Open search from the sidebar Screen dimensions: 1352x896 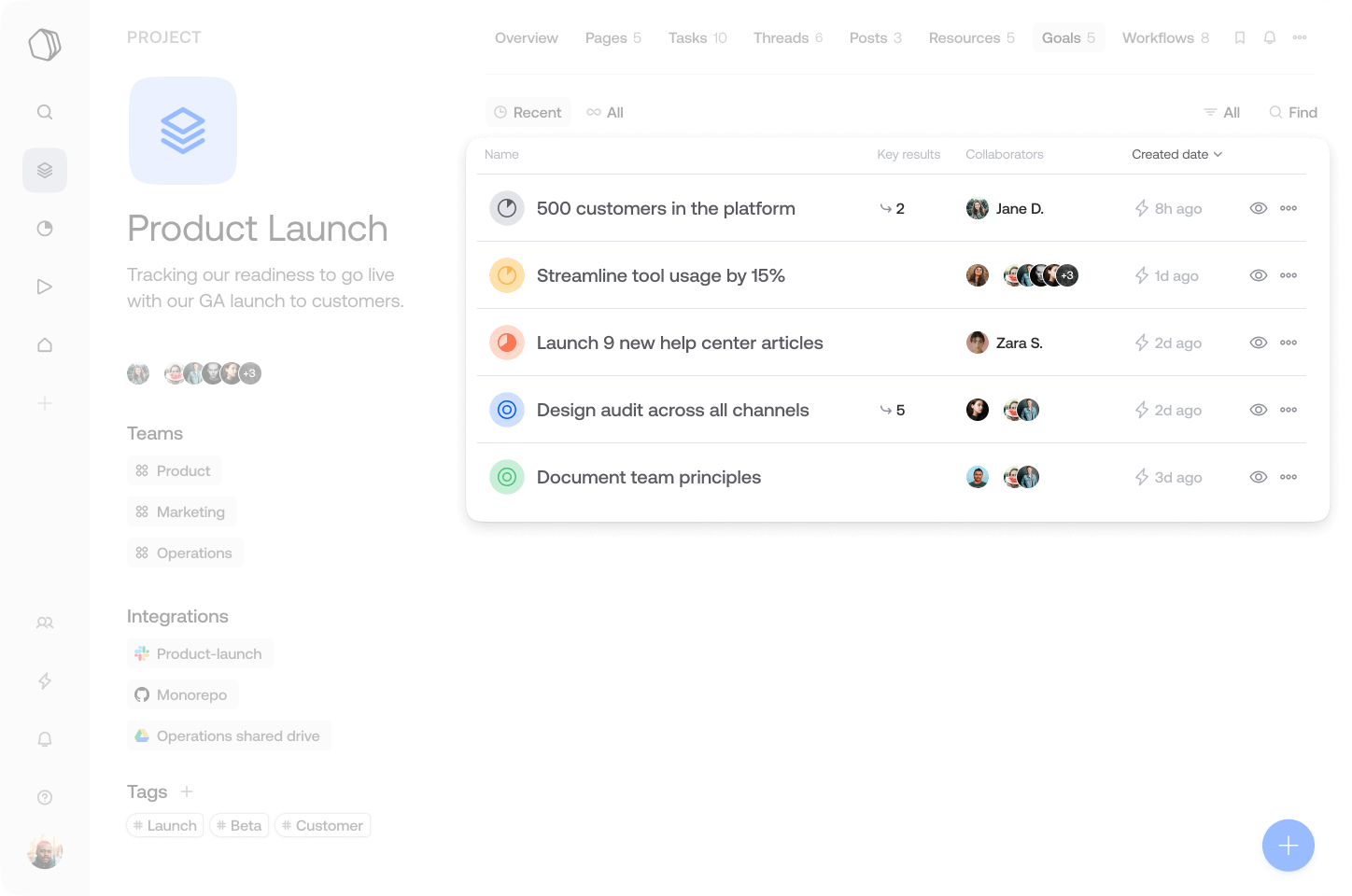pyautogui.click(x=45, y=112)
